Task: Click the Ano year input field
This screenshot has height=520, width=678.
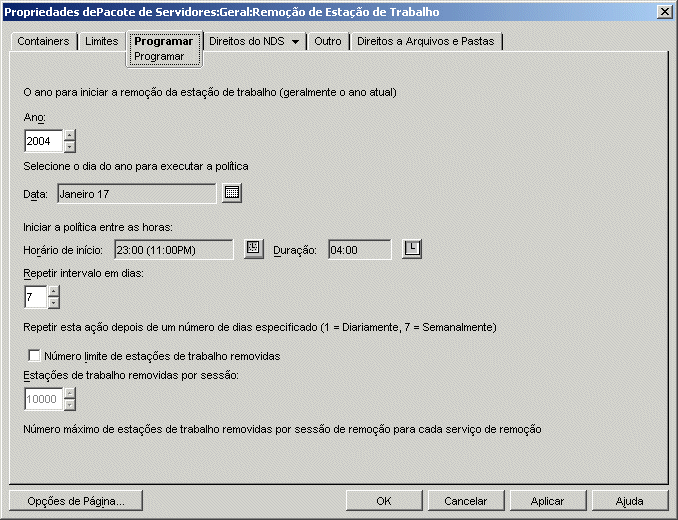Action: click(44, 141)
